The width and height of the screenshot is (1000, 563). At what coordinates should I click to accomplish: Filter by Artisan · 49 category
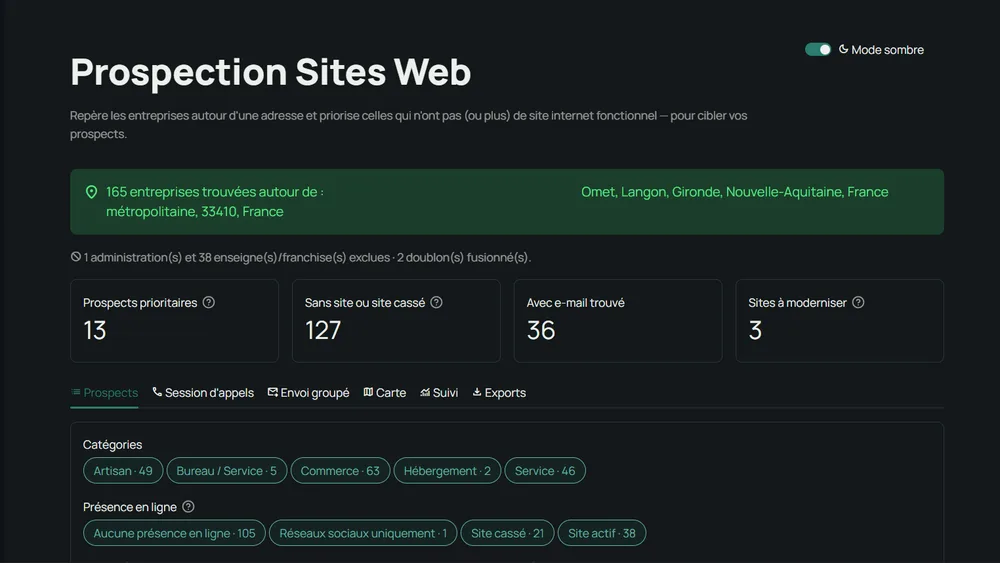click(x=123, y=471)
